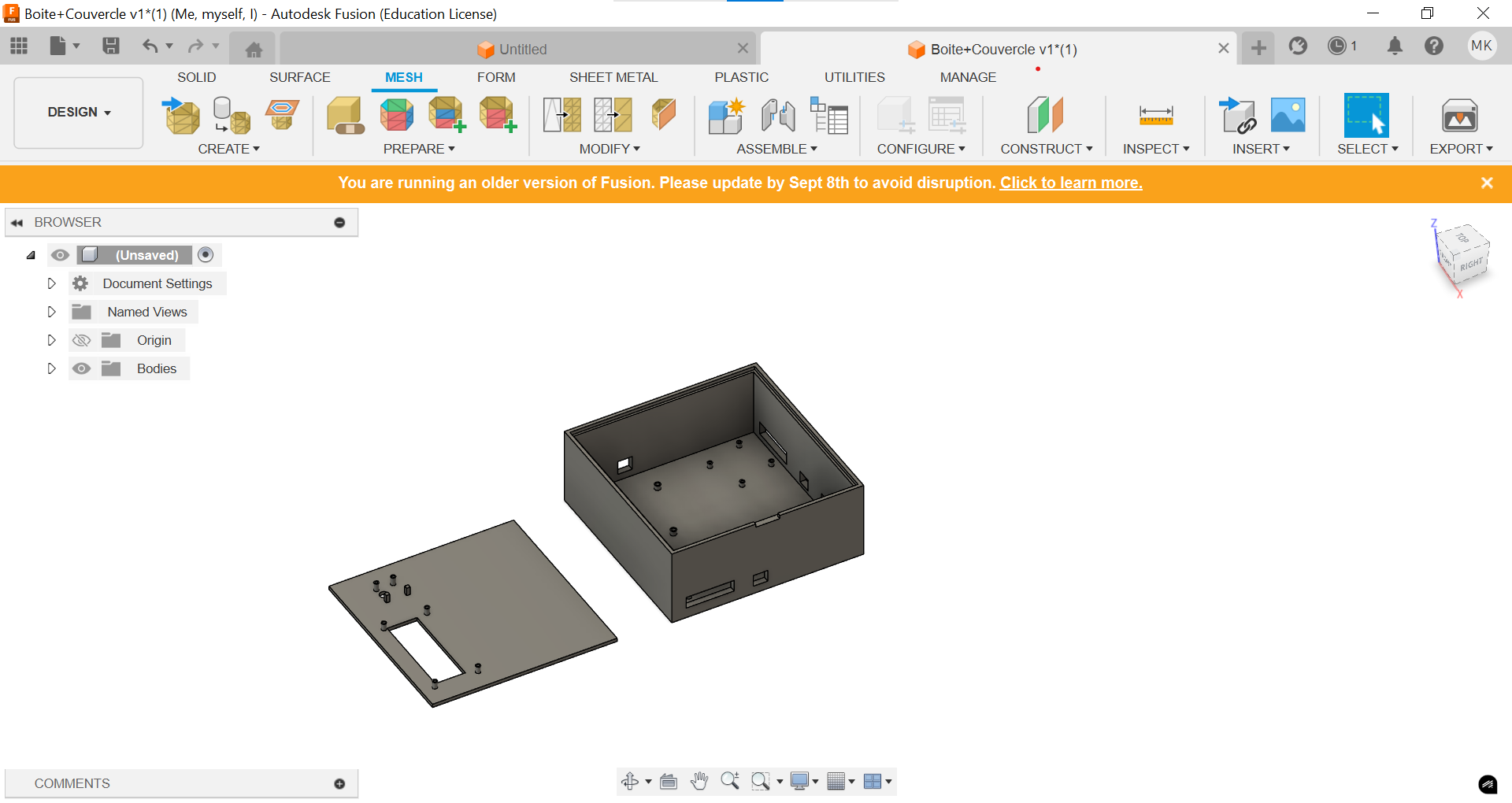
Task: Click the Save icon
Action: 111,46
